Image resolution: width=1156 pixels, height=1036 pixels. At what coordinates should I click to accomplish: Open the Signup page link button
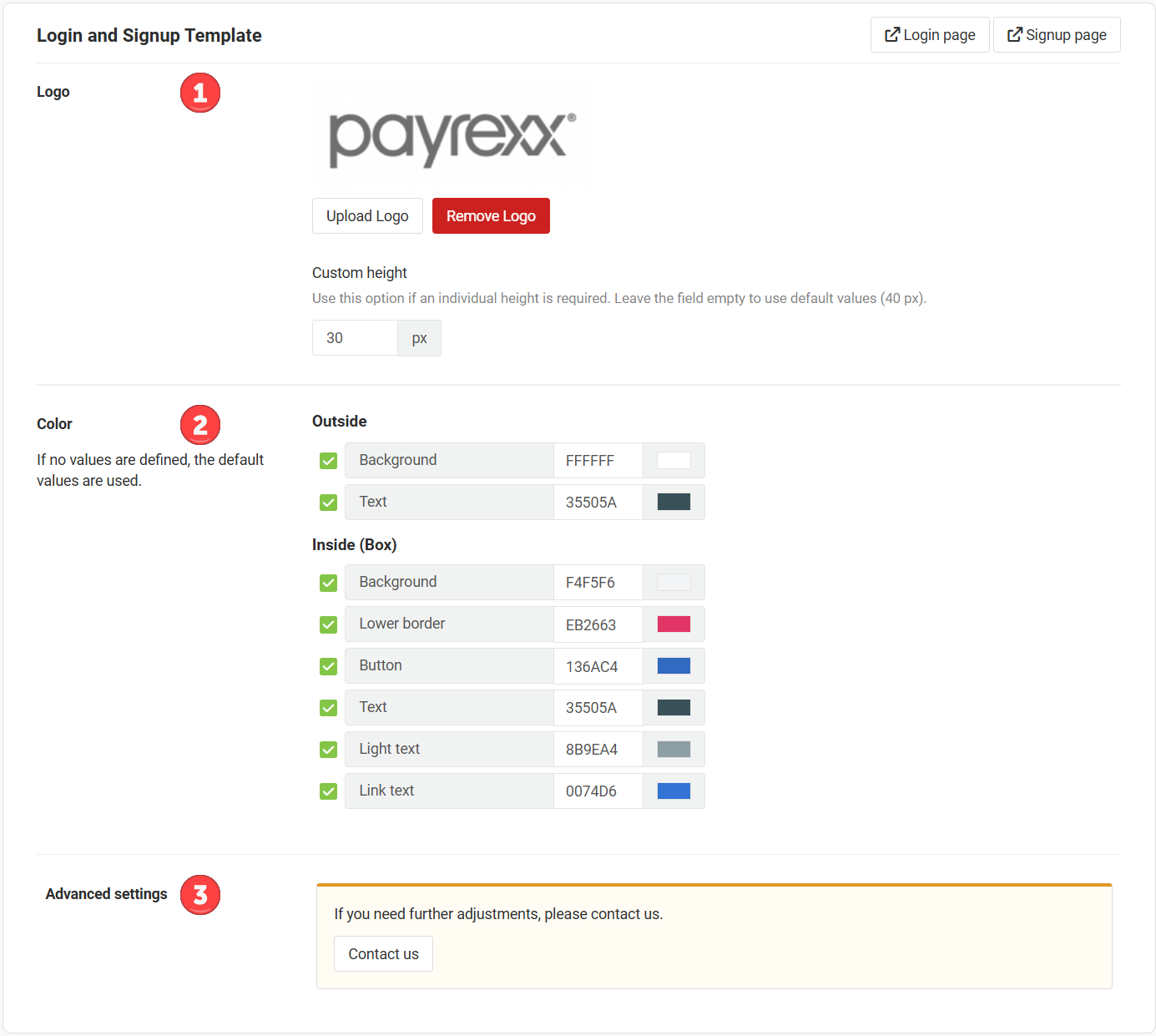tap(1057, 35)
